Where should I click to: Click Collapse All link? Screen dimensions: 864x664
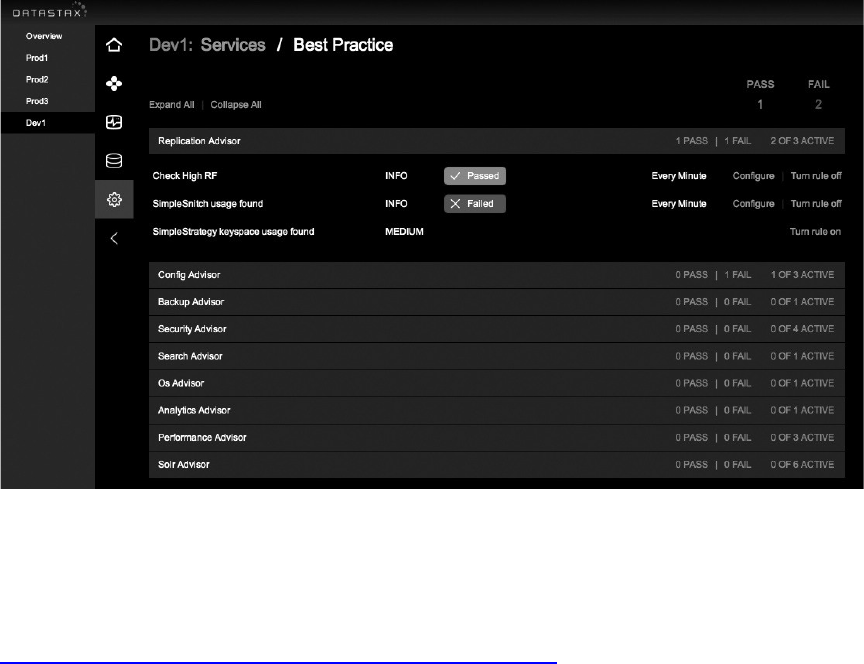click(x=236, y=105)
